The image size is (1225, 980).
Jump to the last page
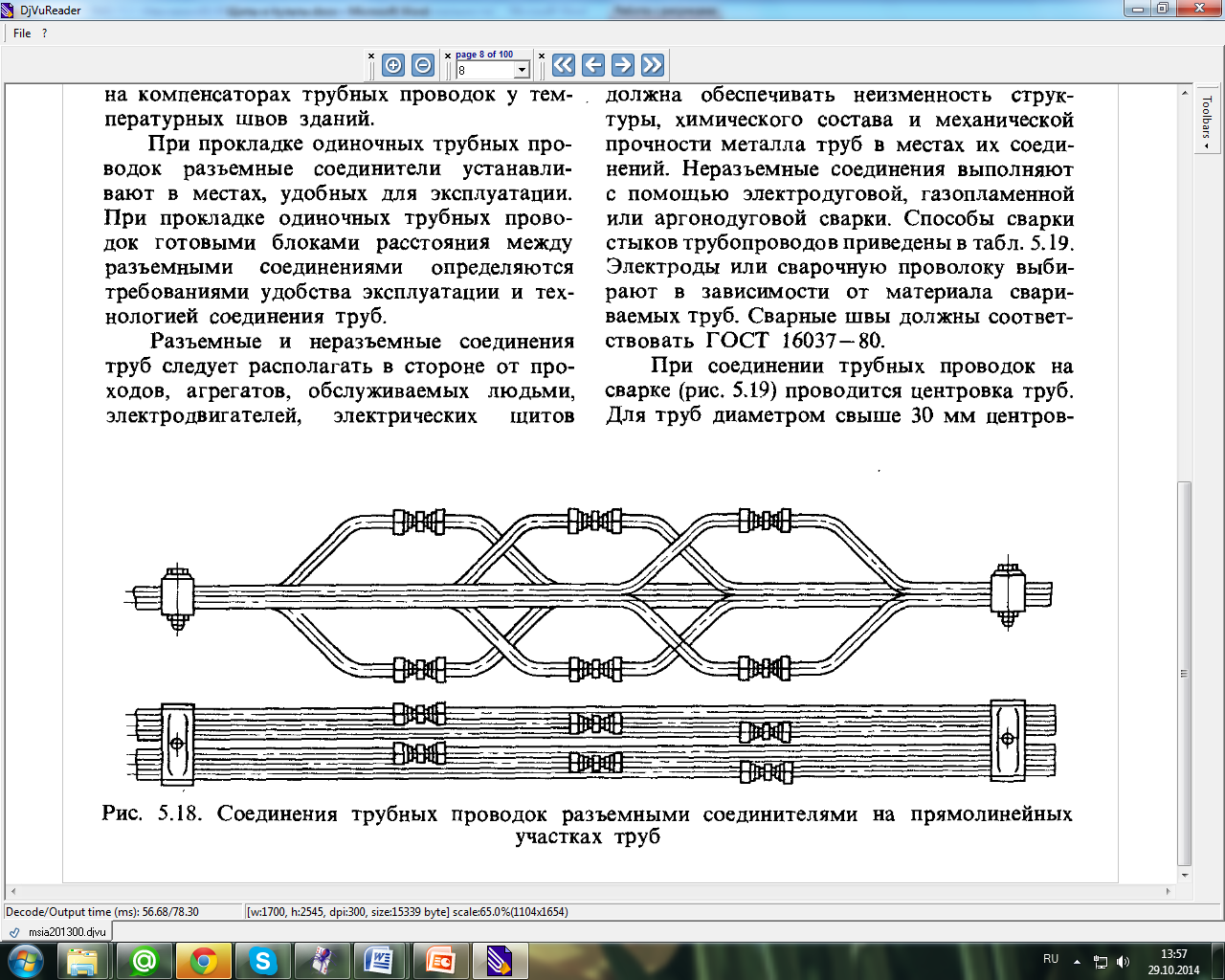(653, 65)
